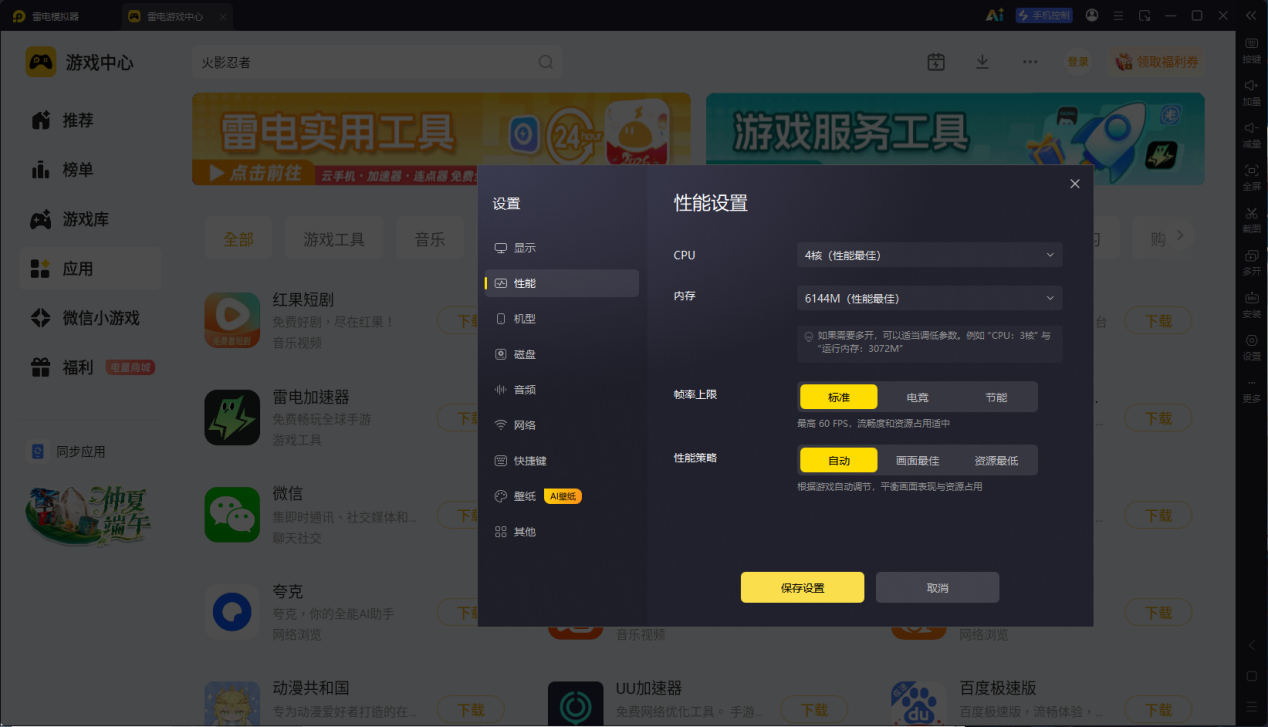Click the mini-window mode icon

coord(1144,15)
